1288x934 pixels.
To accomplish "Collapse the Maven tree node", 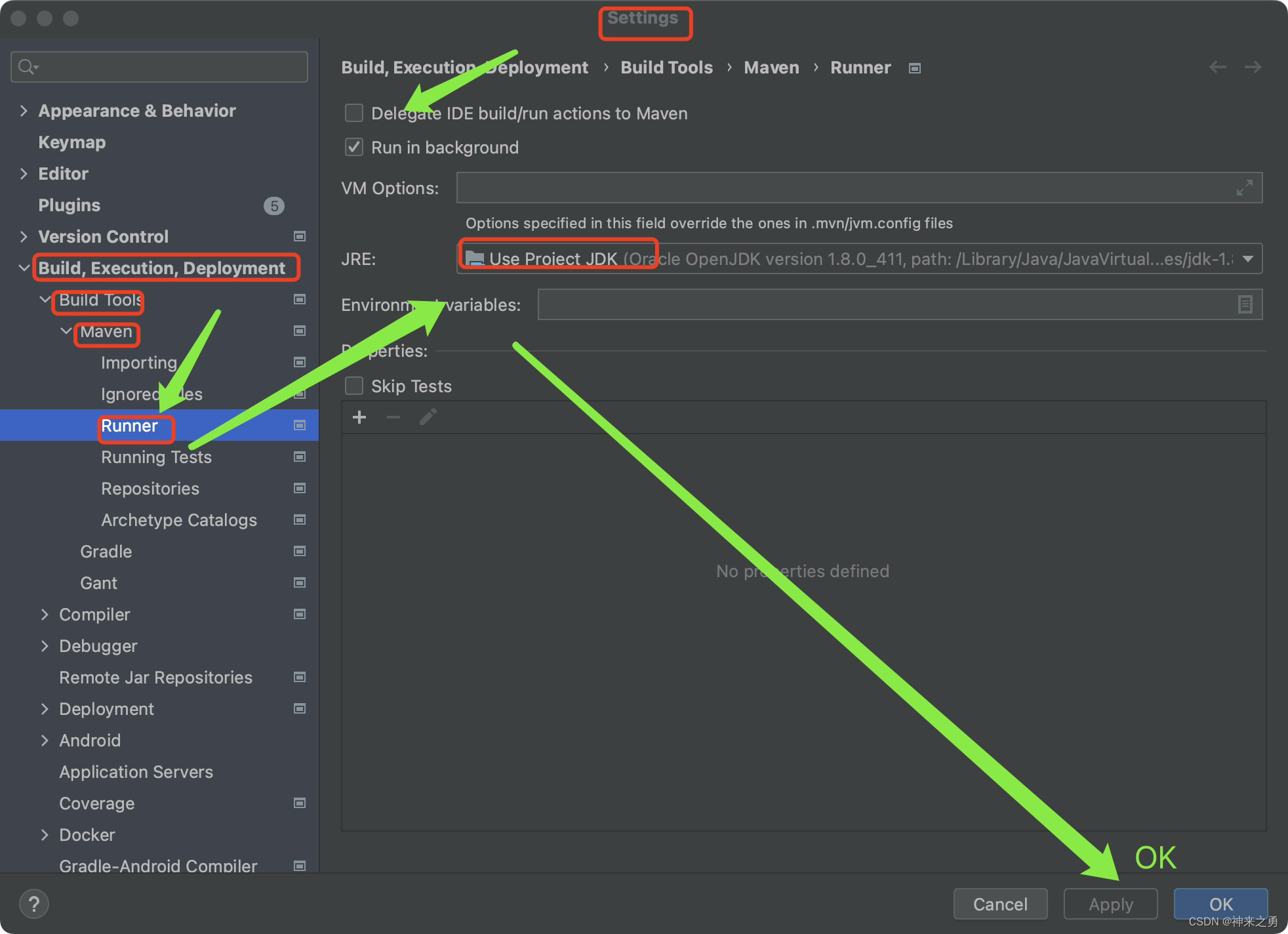I will coord(66,331).
